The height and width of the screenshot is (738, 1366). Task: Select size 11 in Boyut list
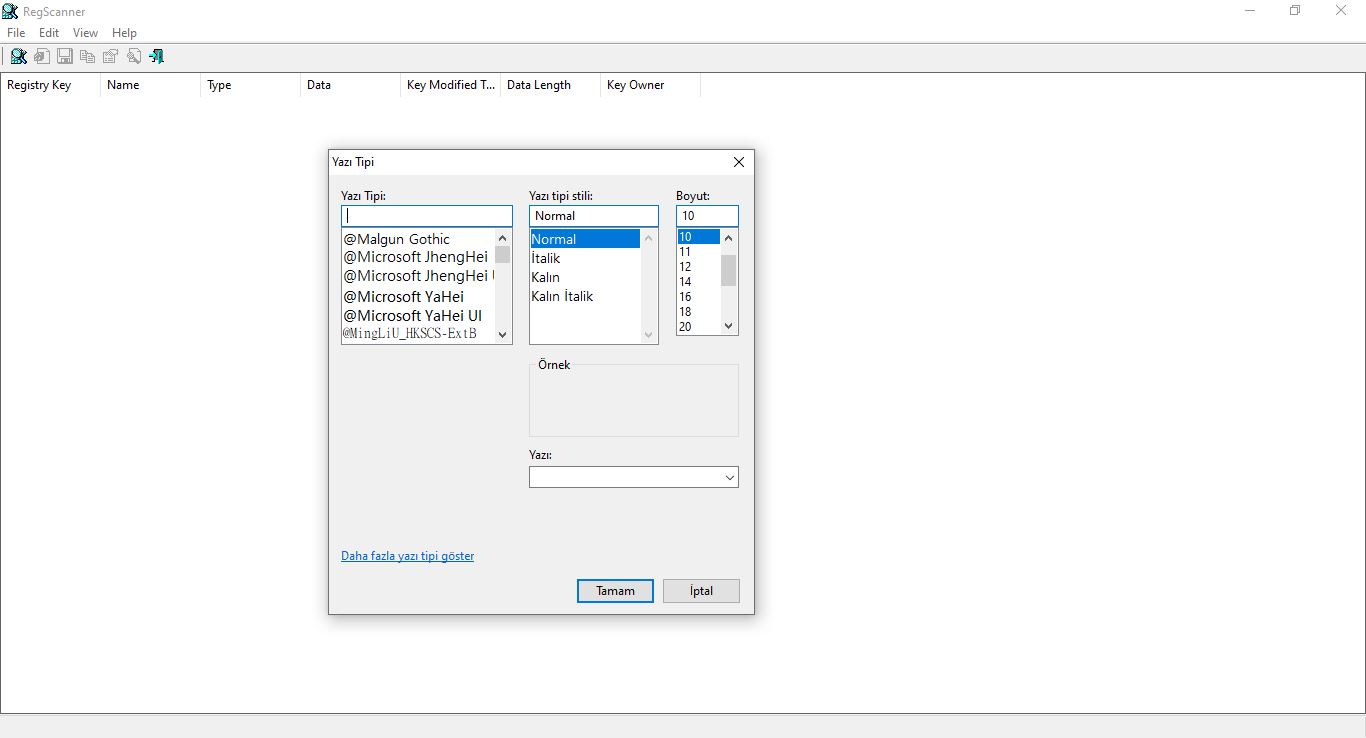[699, 252]
